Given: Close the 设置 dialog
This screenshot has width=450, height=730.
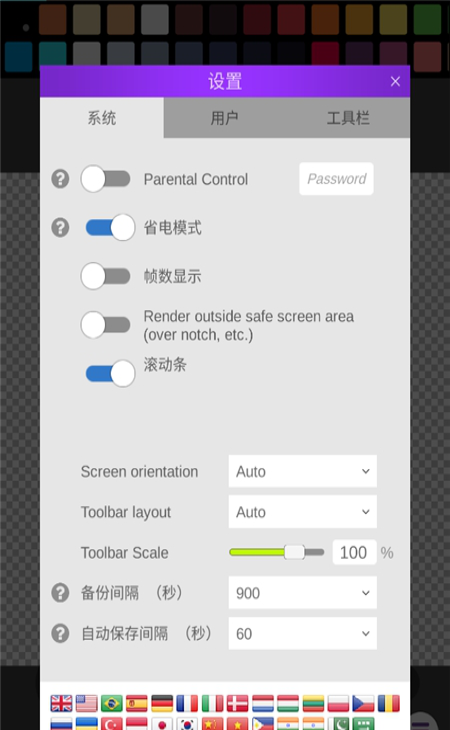Looking at the screenshot, I should [395, 81].
